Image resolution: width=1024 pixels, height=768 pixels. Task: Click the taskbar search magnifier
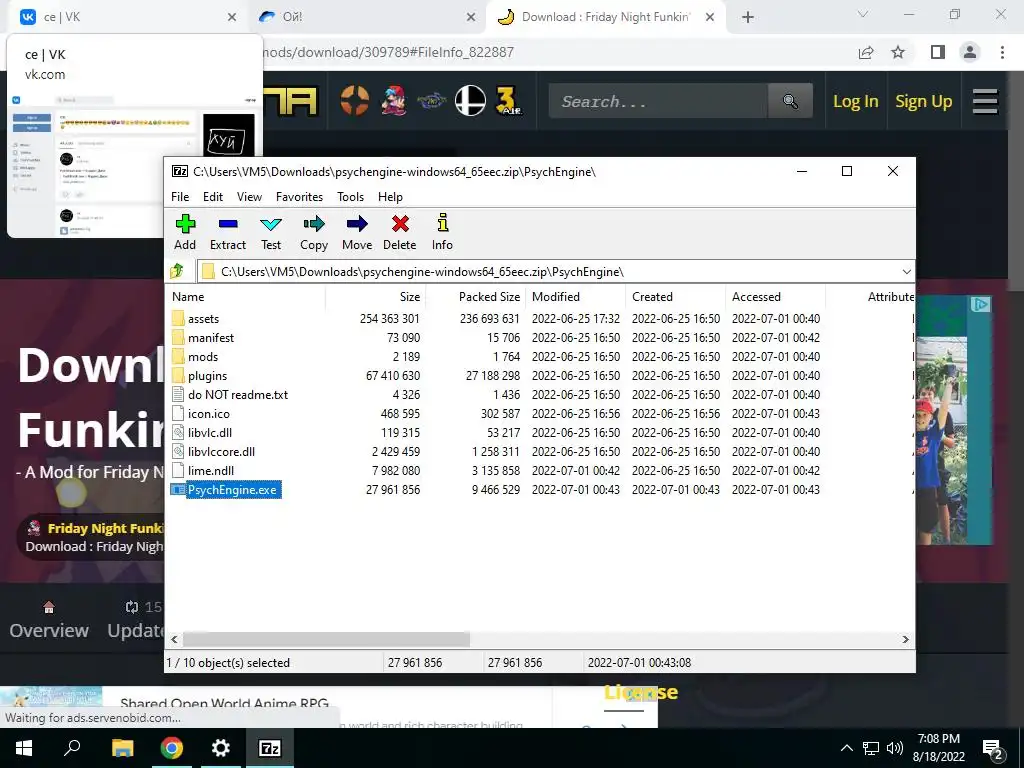72,748
